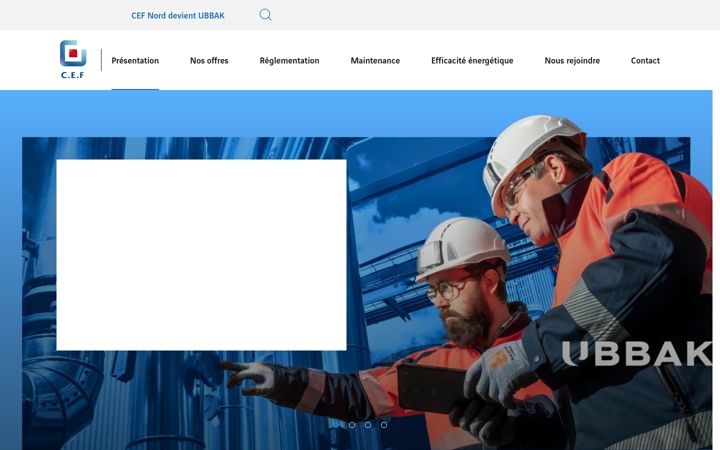Open the CEF Nord devient UBBAK link

coord(178,16)
